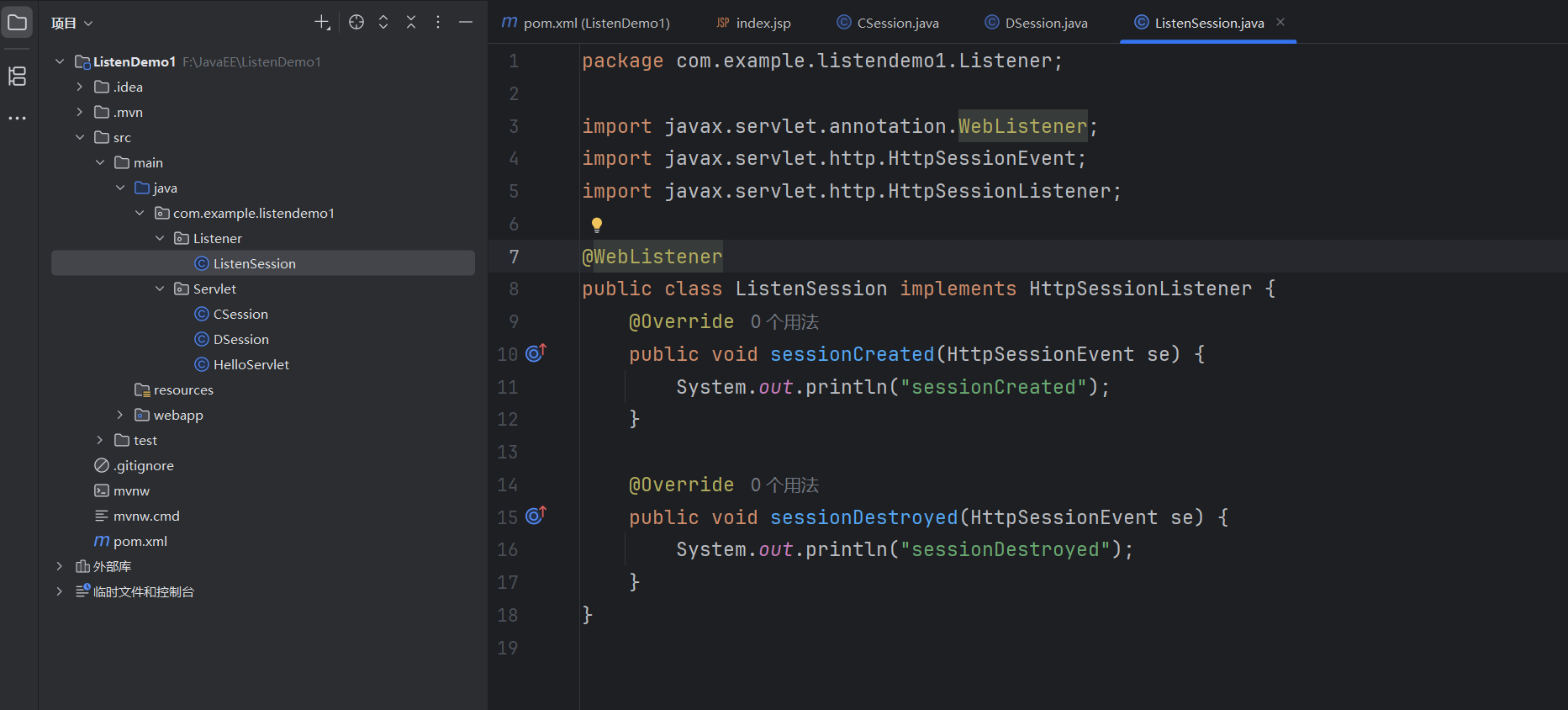Click the sessionDestroyed method name
Viewport: 1568px width, 710px height.
click(x=863, y=517)
